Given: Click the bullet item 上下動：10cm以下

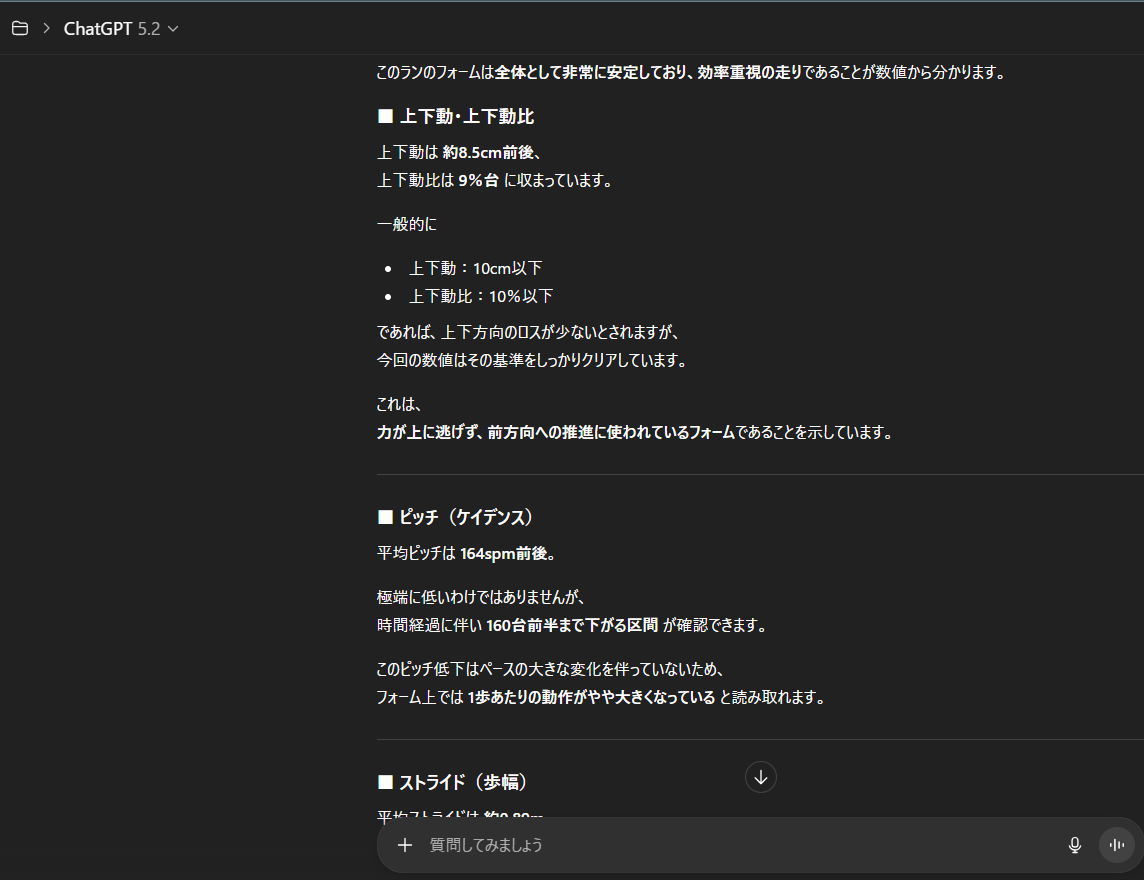Looking at the screenshot, I should tap(475, 268).
